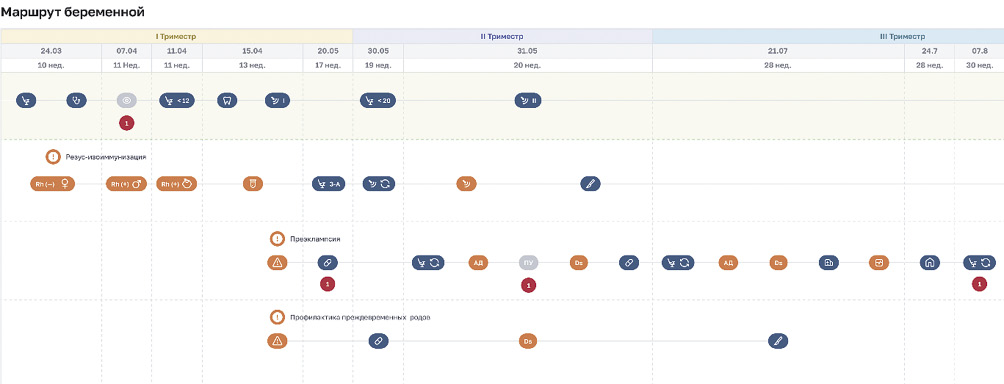Viewport: 1004px width, 384px height.
Task: Click the orange test tube analysis icon
Action: pyautogui.click(x=253, y=184)
